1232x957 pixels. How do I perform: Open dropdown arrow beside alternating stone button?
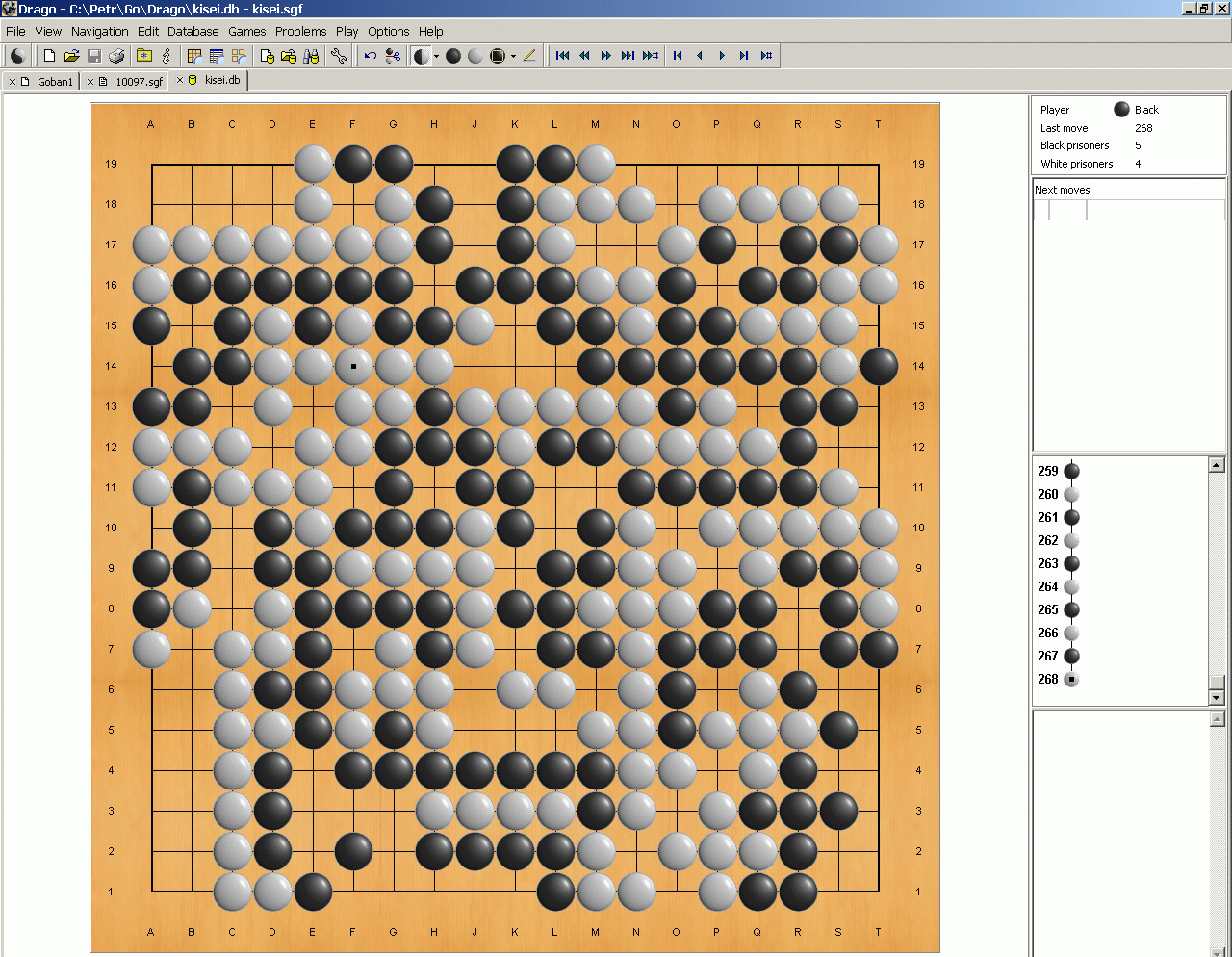[436, 56]
